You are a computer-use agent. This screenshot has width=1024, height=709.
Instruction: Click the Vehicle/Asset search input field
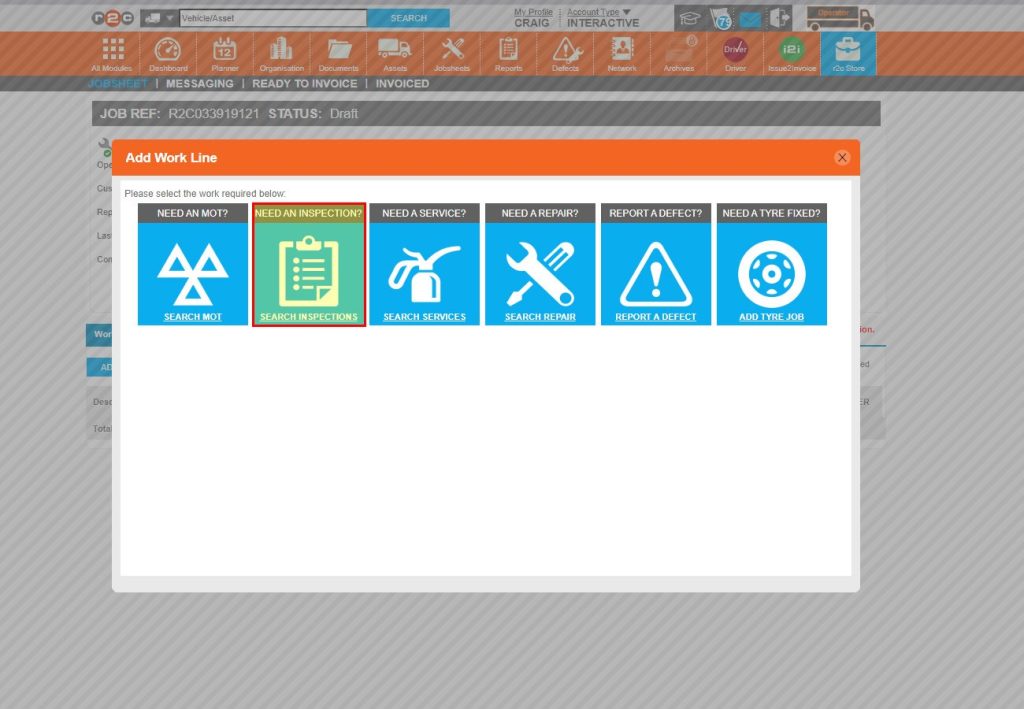coord(270,17)
